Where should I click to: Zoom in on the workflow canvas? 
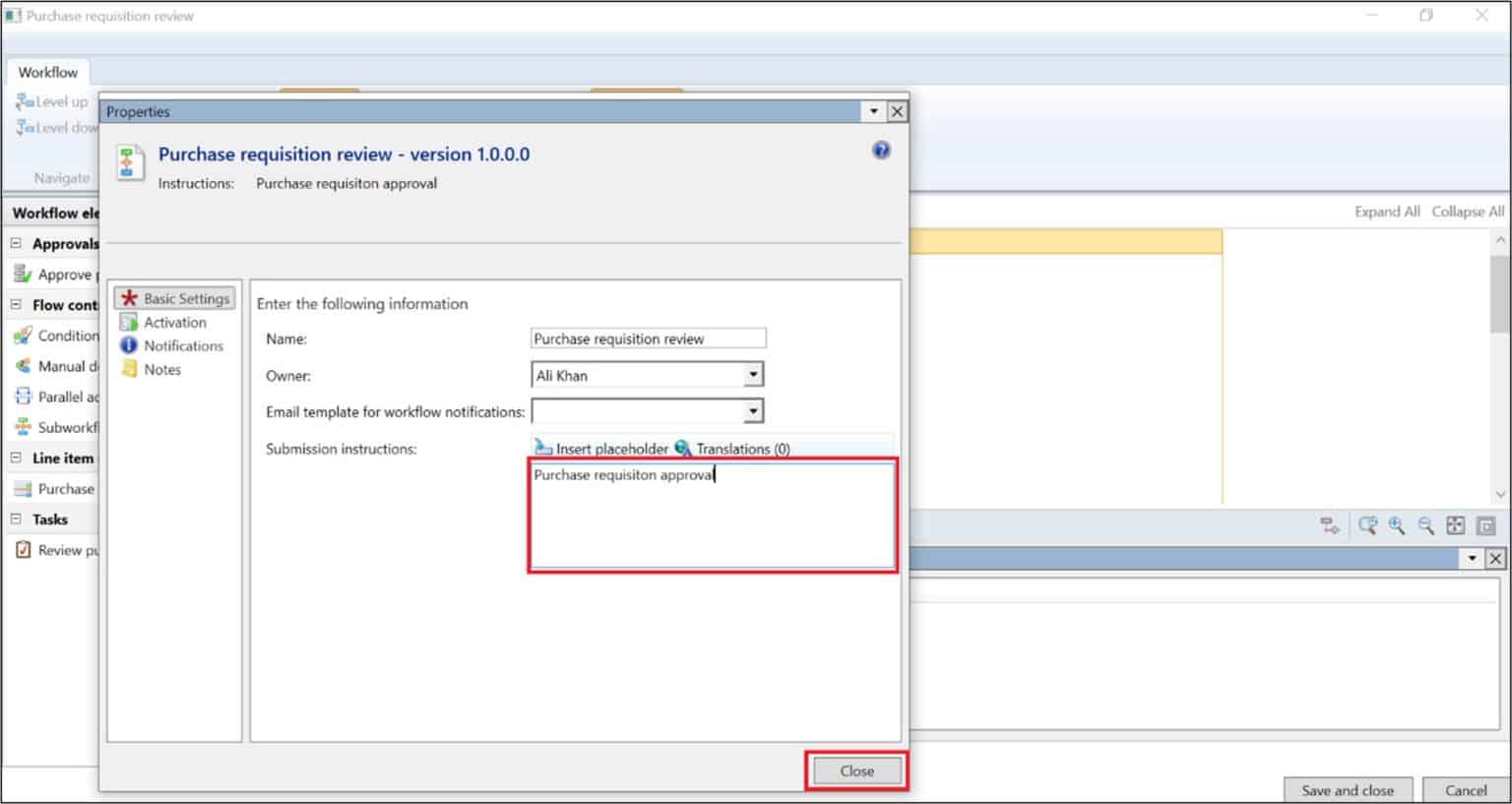1396,526
